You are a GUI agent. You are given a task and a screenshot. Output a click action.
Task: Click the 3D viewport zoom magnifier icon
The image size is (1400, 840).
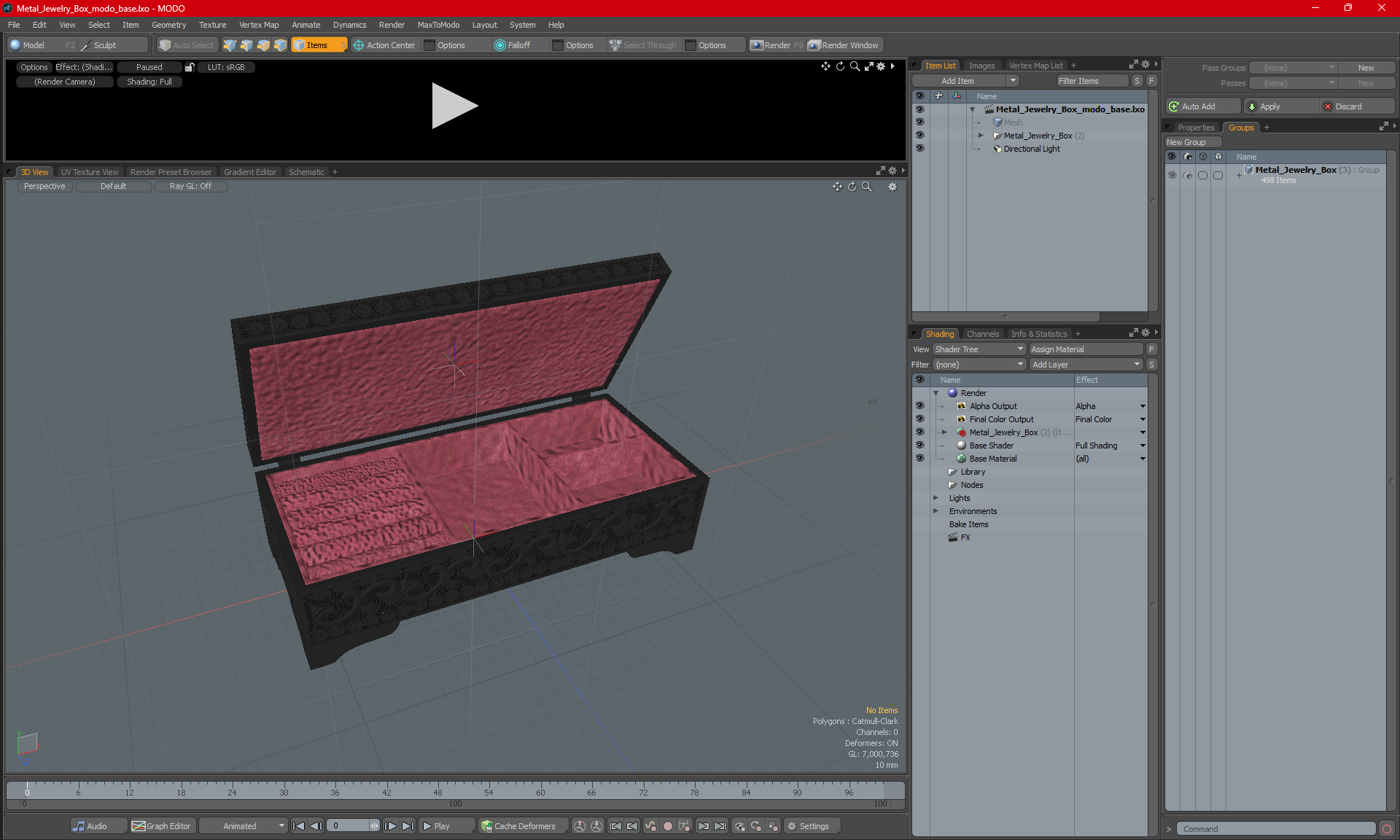tap(867, 187)
